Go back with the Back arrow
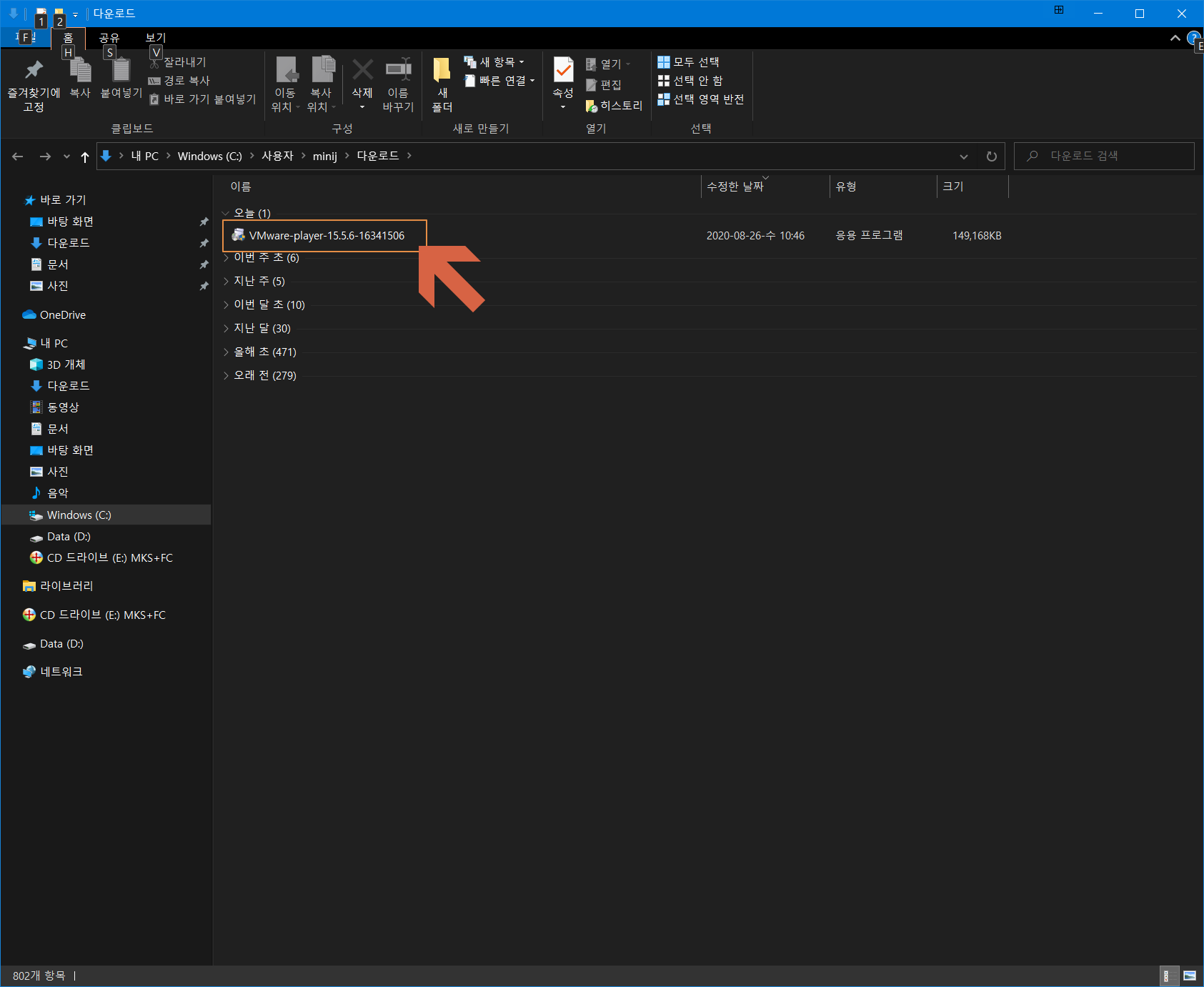 [x=18, y=157]
